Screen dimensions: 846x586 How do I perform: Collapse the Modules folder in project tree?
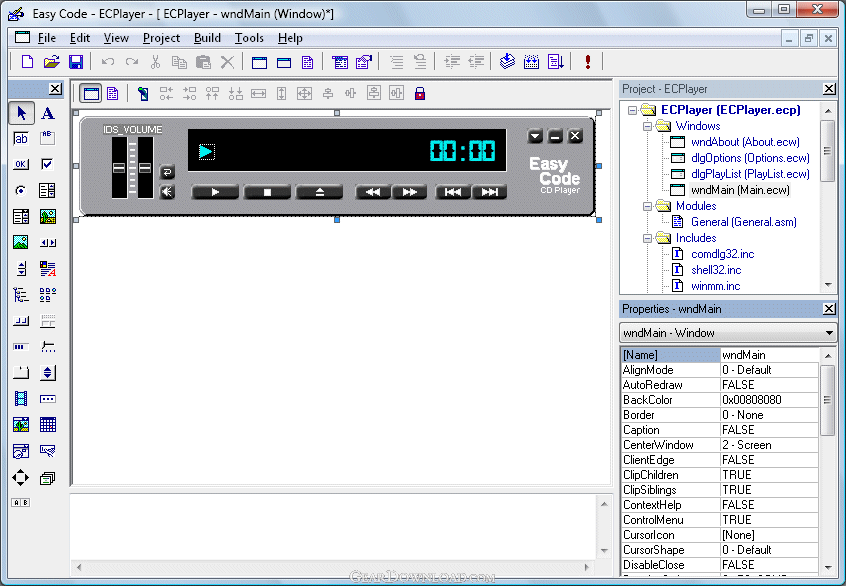point(647,206)
